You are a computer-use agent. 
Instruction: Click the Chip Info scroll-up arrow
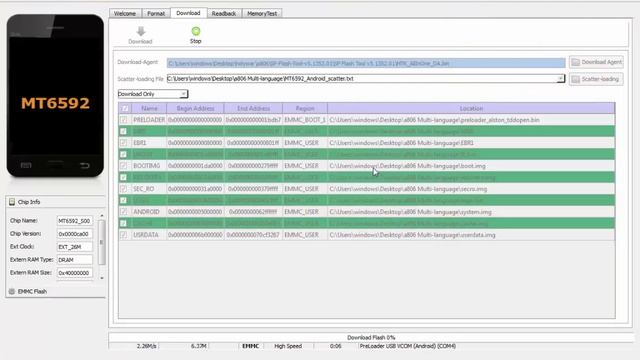(102, 216)
